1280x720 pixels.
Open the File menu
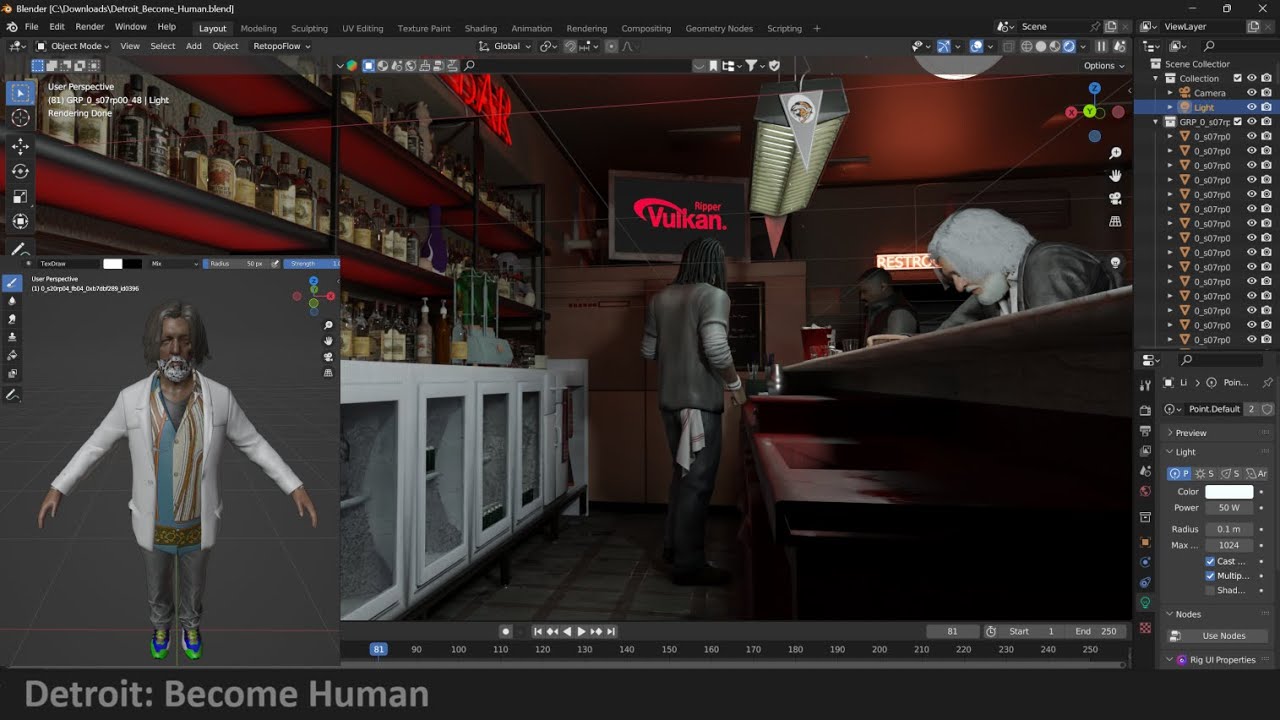click(x=31, y=27)
